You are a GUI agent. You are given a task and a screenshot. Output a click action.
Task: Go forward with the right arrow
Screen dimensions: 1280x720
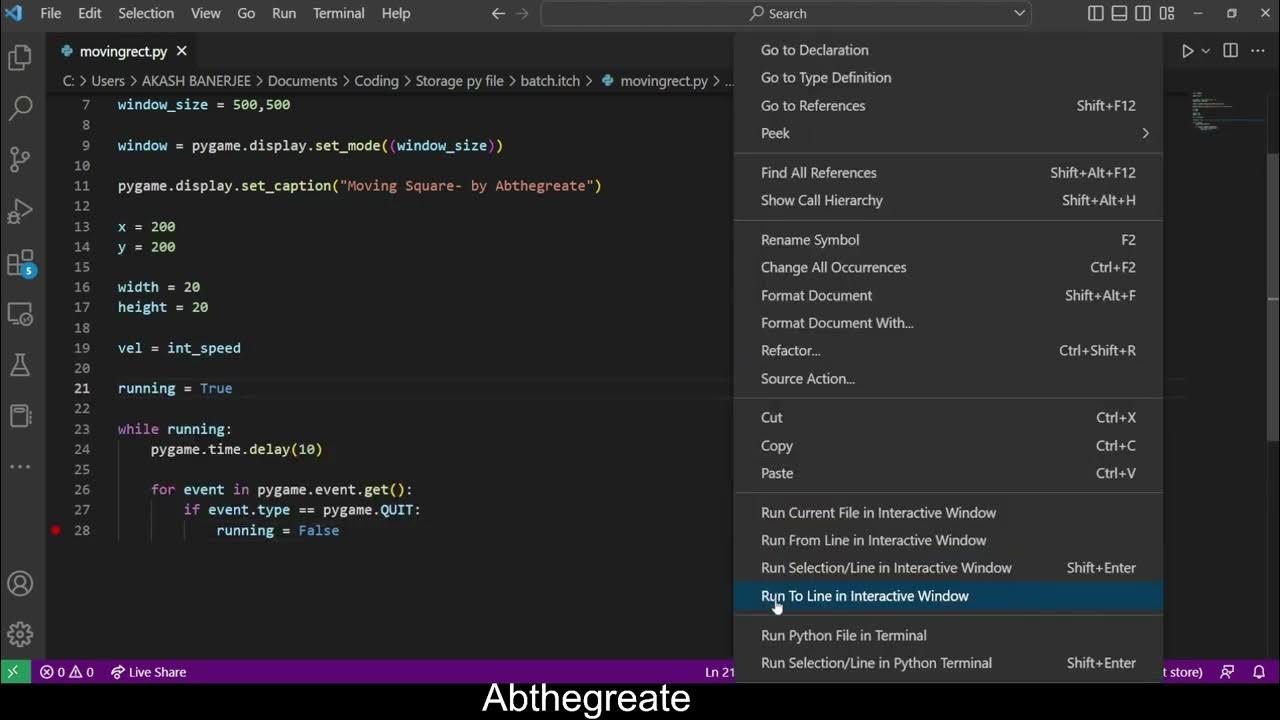[x=524, y=13]
